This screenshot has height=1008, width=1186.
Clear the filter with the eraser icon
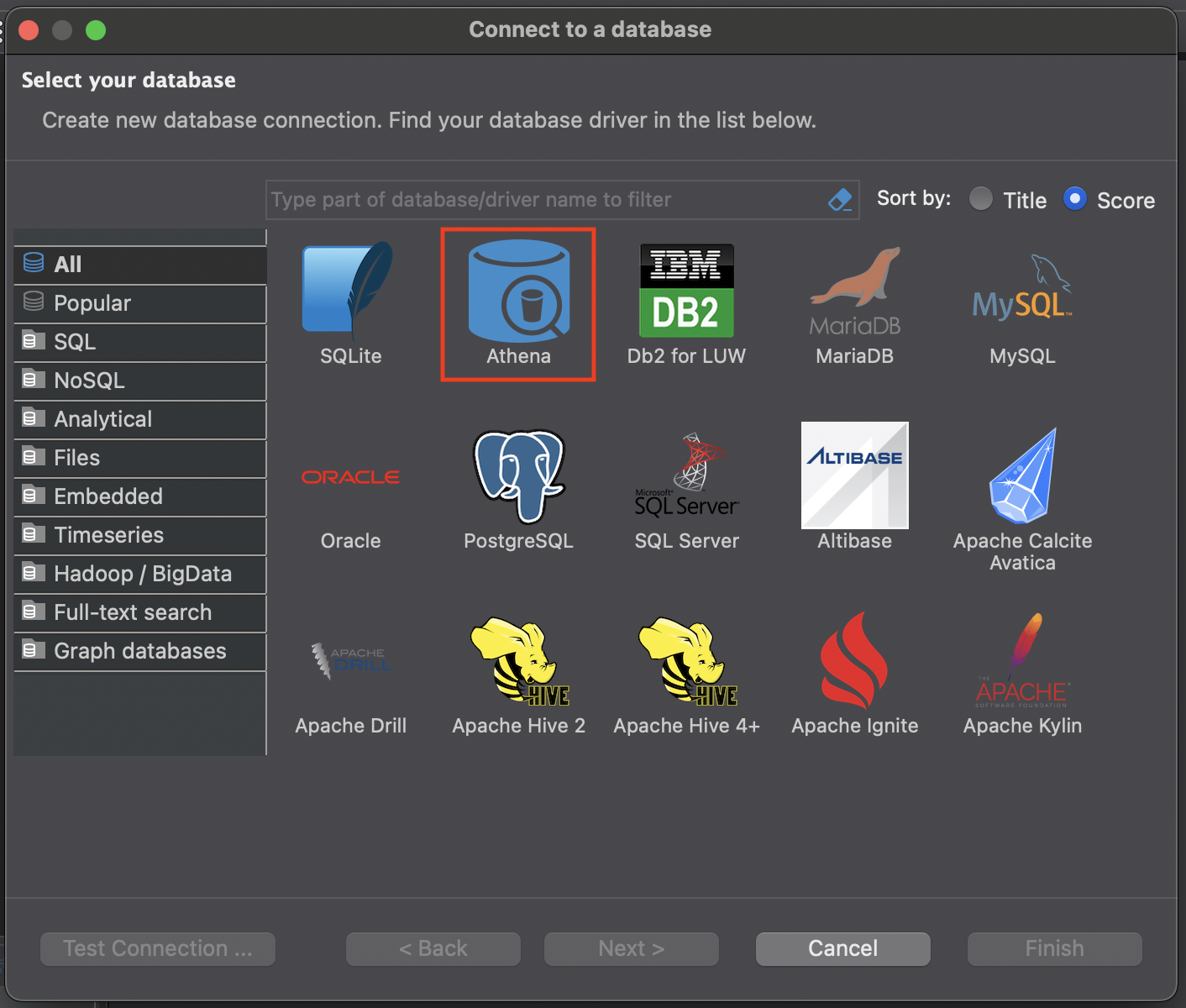pos(839,200)
